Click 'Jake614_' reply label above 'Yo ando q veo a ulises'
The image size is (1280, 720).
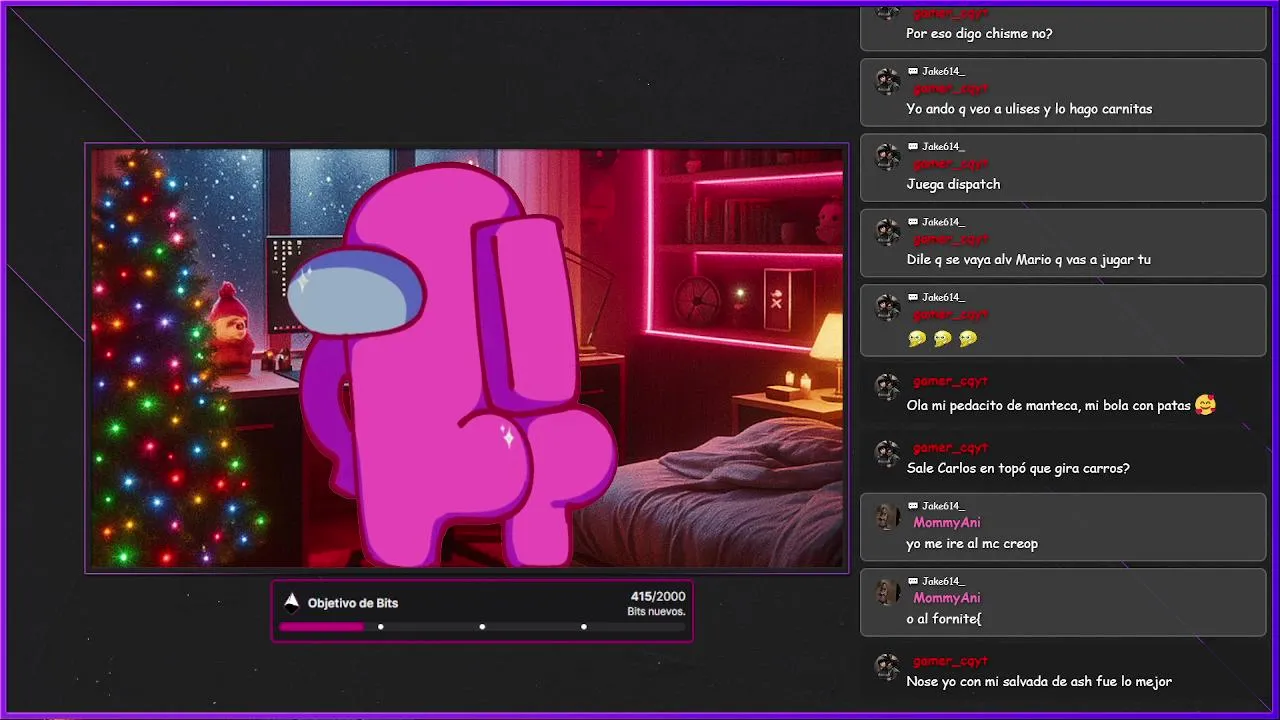943,71
